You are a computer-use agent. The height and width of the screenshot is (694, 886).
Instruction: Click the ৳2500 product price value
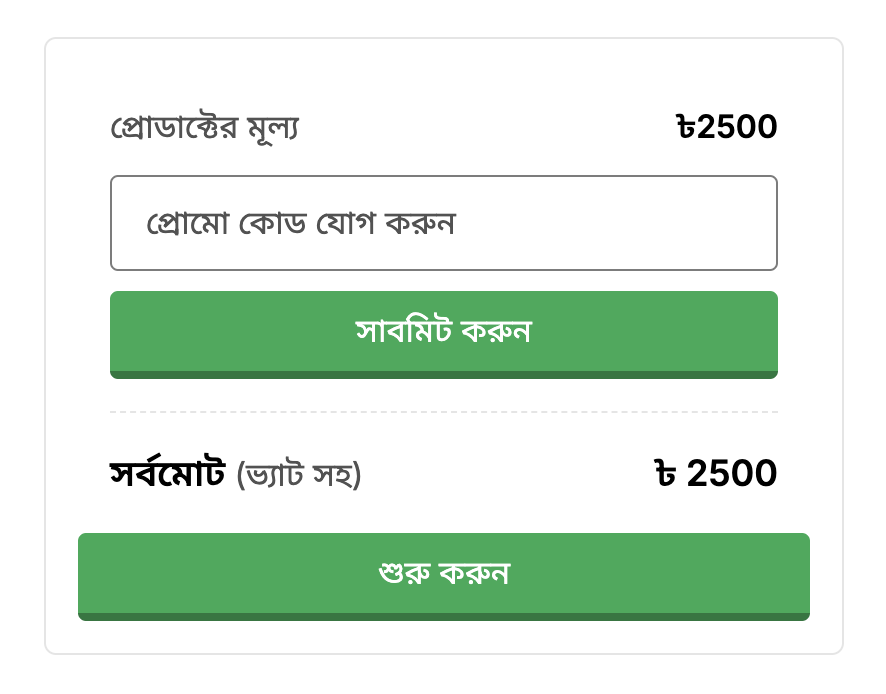[x=726, y=127]
